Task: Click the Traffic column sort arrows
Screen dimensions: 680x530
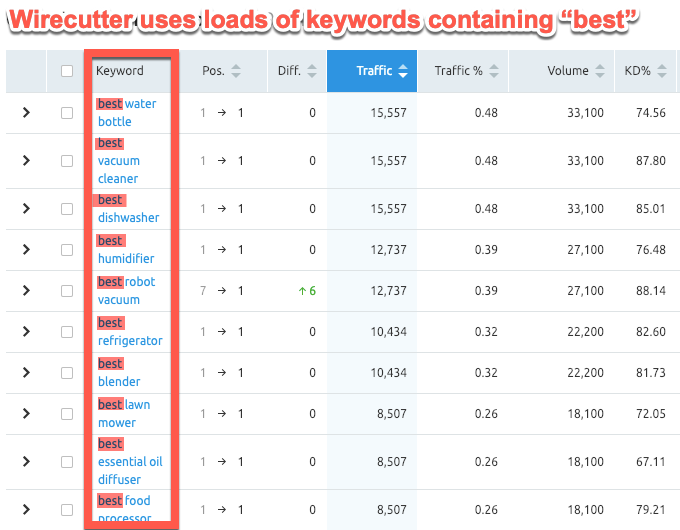Action: (403, 71)
